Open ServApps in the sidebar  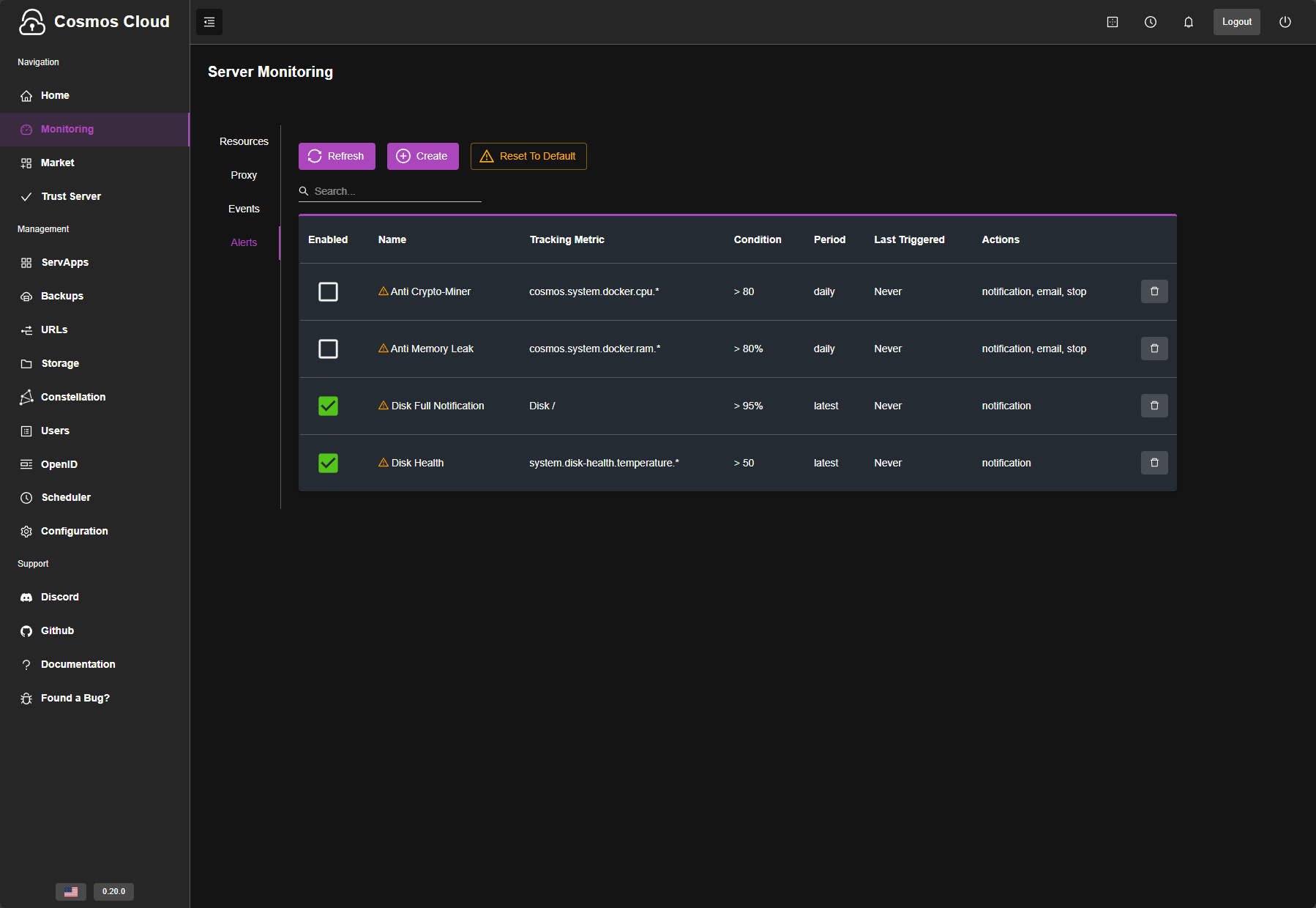64,262
